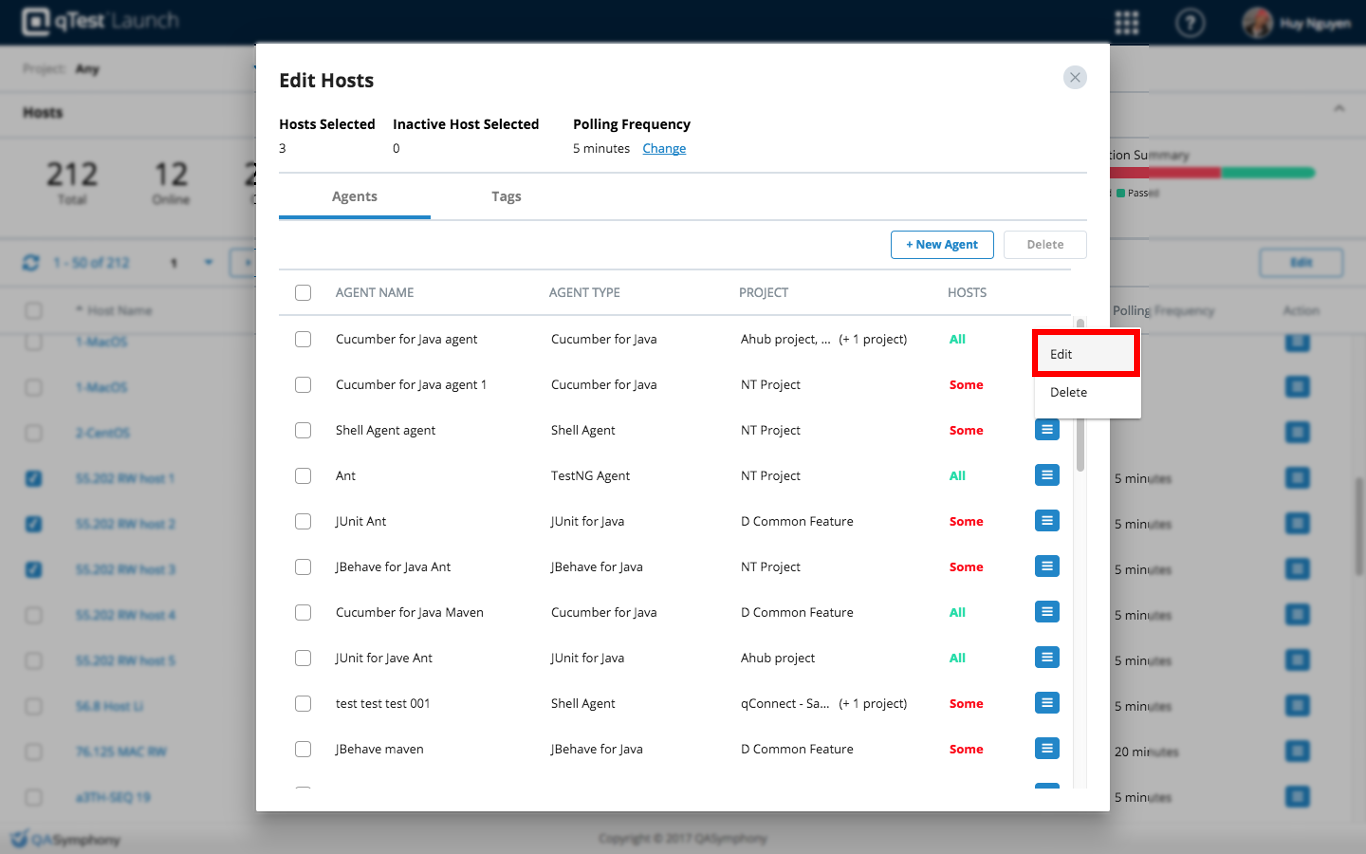Close the Edit Hosts dialog
Viewport: 1366px width, 854px height.
[1075, 78]
